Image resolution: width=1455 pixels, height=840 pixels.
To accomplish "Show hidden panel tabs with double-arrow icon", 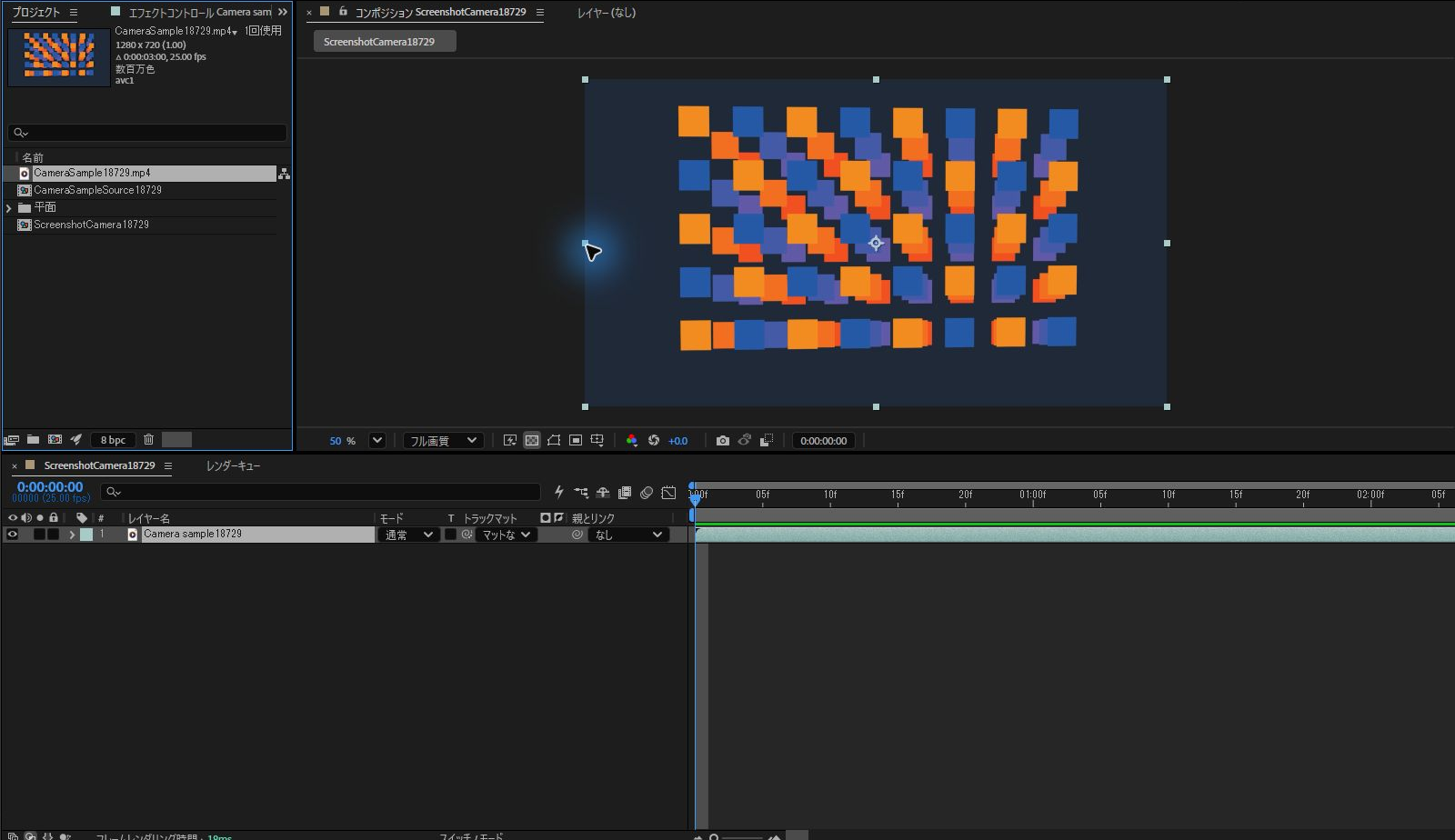I will click(x=283, y=12).
